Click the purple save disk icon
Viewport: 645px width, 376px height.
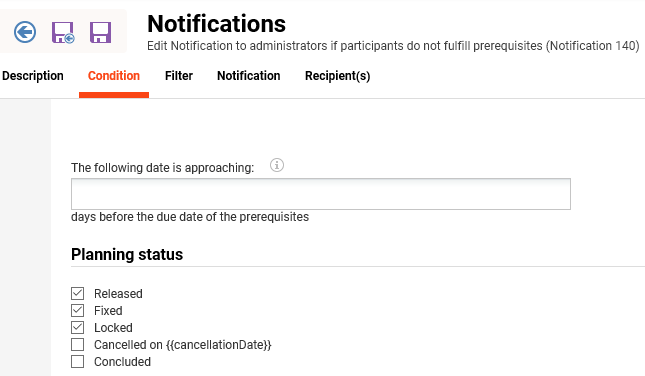coord(100,32)
